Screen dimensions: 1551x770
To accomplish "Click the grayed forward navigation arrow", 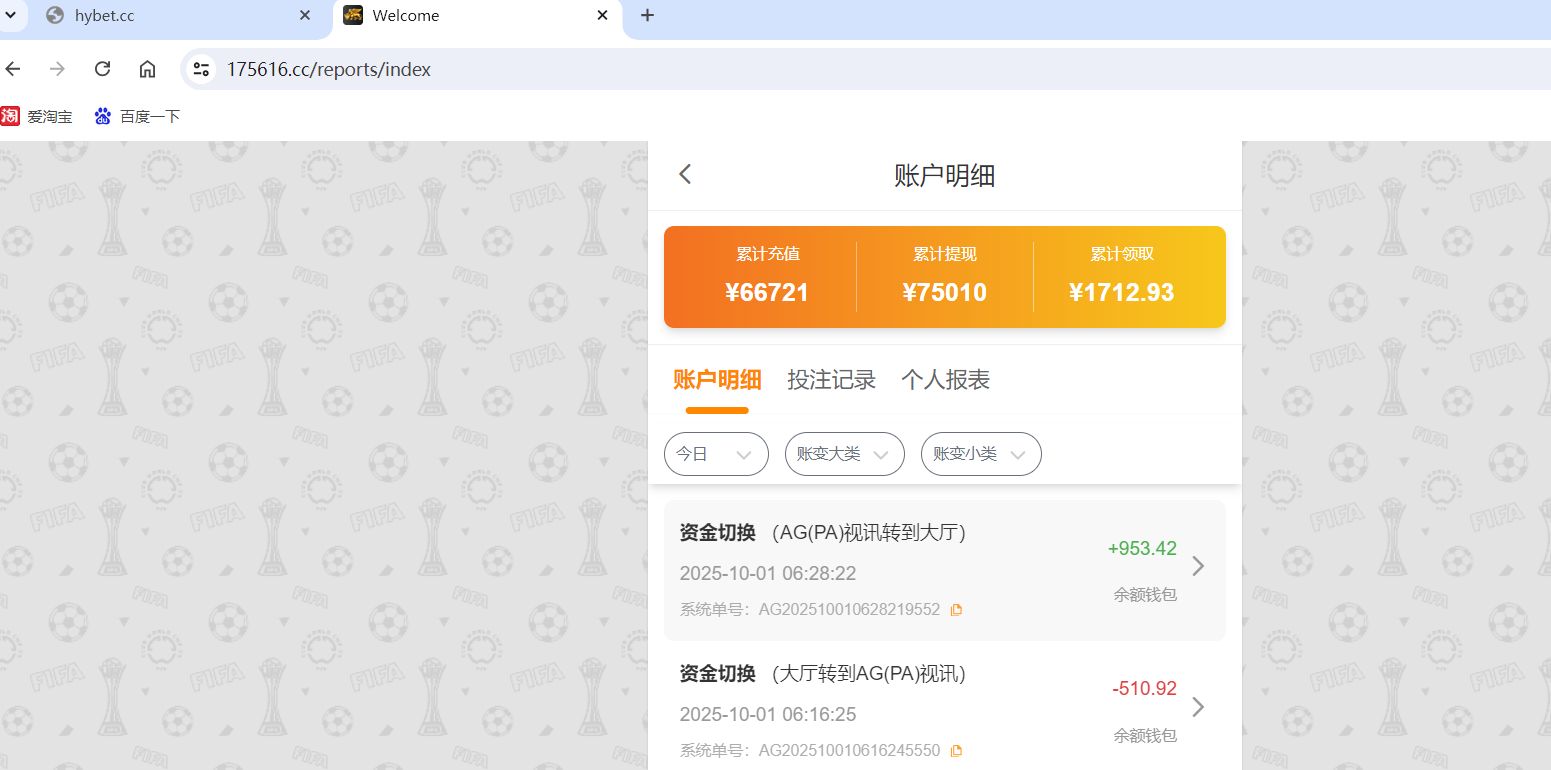I will [57, 68].
